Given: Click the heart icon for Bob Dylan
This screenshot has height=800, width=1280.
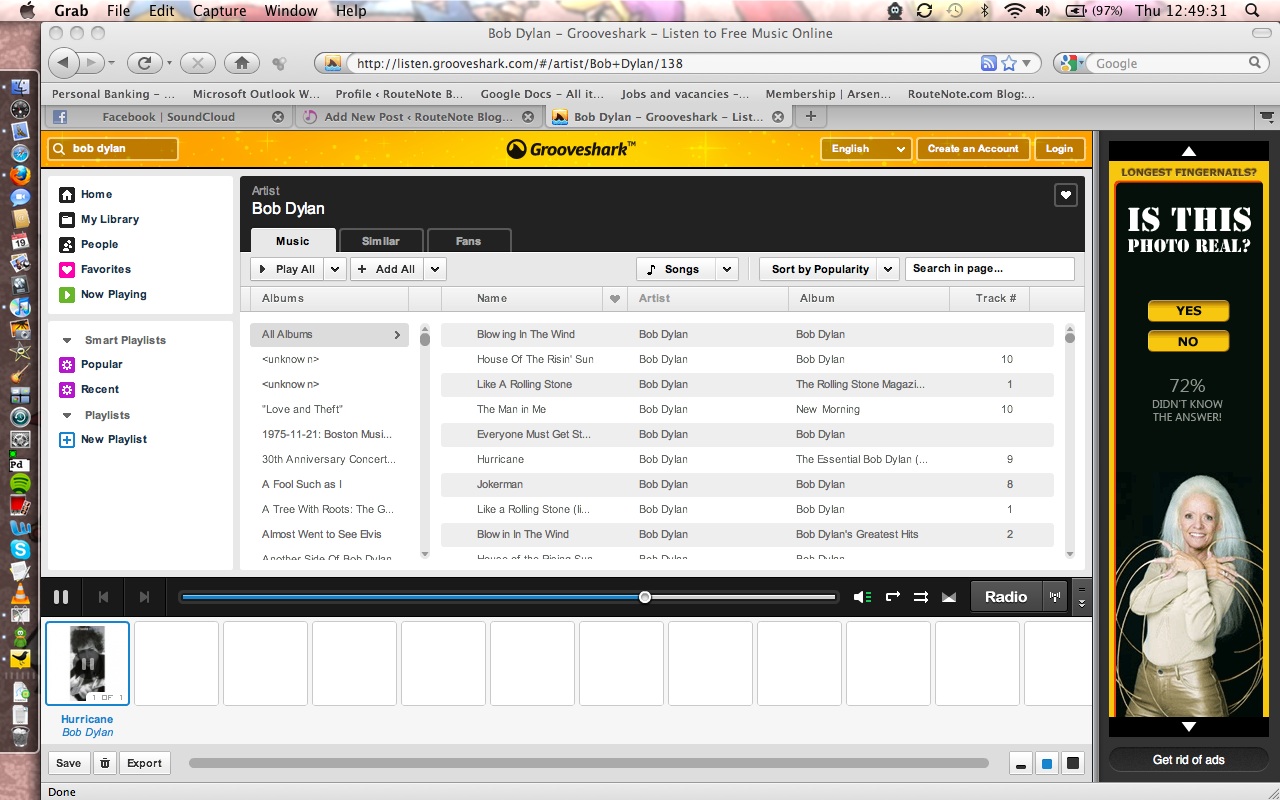Looking at the screenshot, I should tap(1065, 196).
